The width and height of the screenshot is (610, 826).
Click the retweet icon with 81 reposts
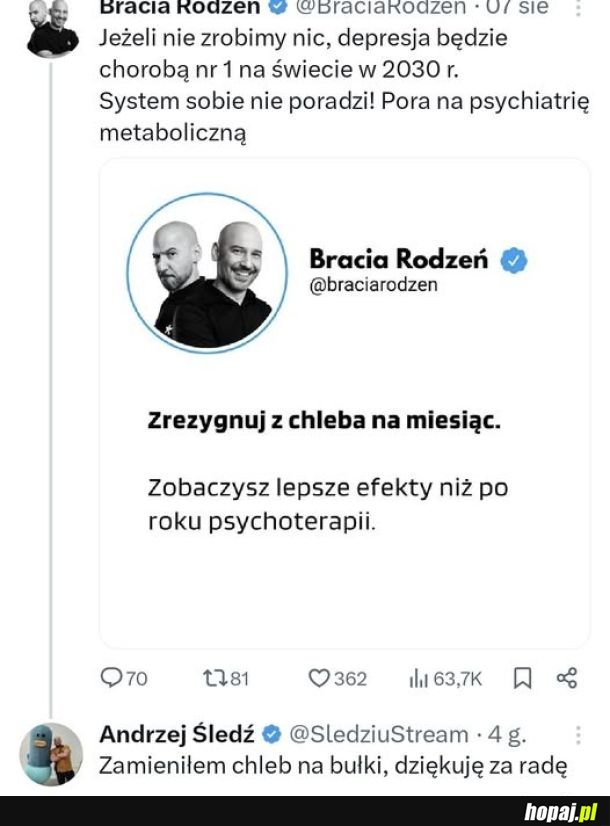click(215, 678)
